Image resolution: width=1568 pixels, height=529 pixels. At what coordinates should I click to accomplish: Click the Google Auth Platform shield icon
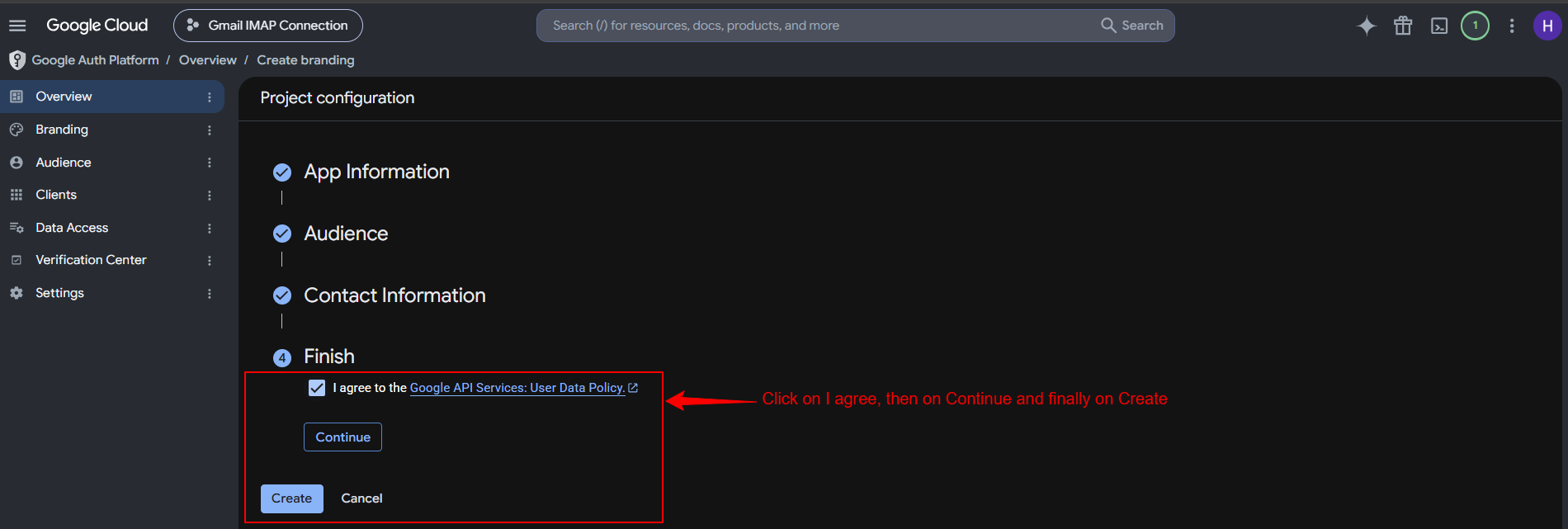click(17, 60)
